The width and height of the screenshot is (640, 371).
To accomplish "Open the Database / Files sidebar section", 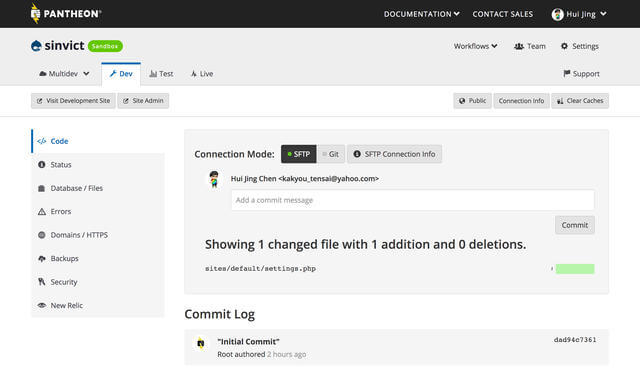I will [98, 188].
